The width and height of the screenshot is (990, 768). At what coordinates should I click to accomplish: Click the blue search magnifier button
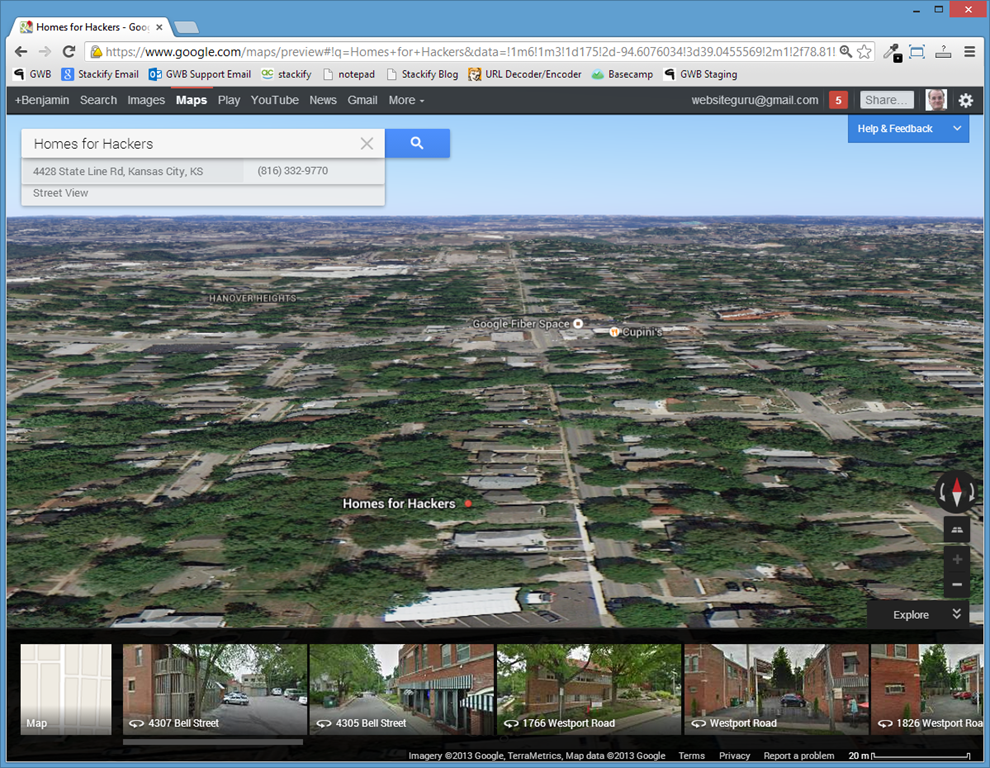(417, 143)
